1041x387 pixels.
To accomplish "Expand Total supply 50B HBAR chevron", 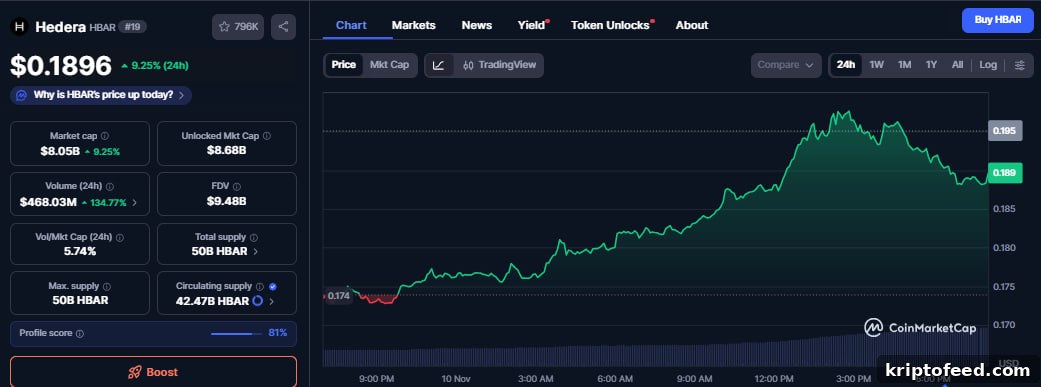I will pos(256,252).
